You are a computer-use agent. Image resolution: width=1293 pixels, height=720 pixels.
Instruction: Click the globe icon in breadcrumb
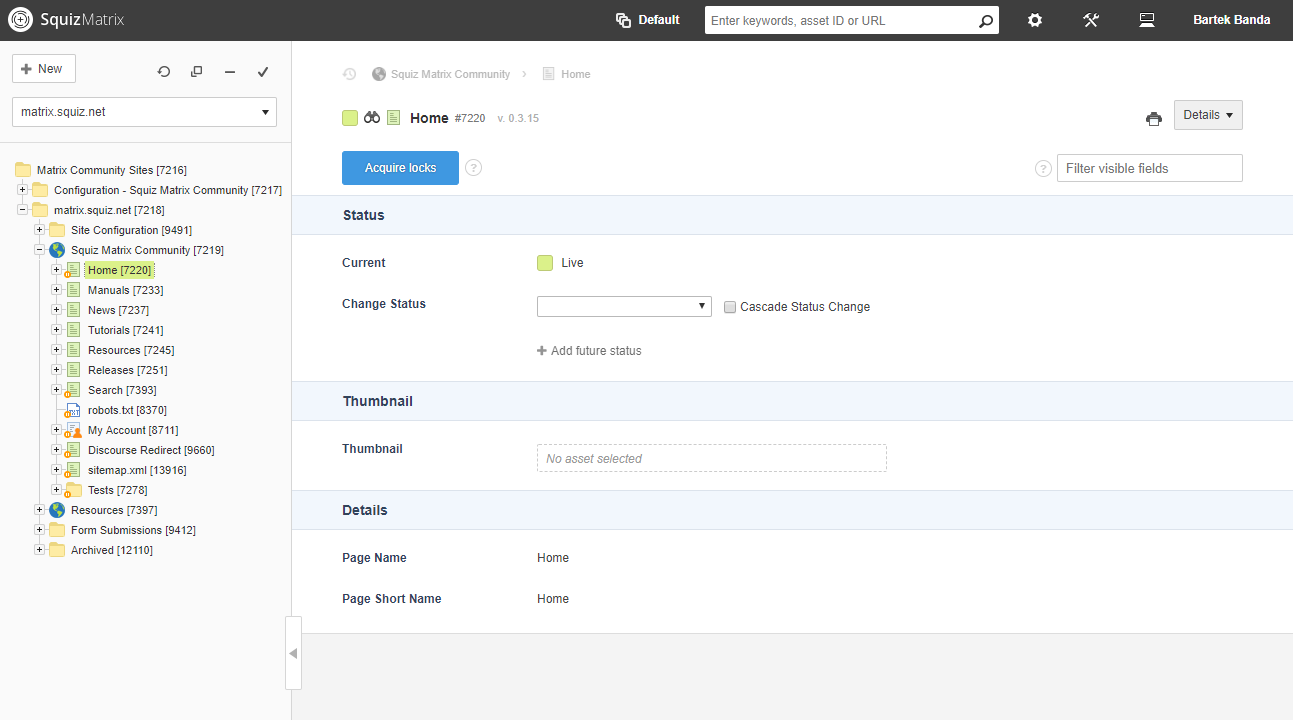click(379, 74)
